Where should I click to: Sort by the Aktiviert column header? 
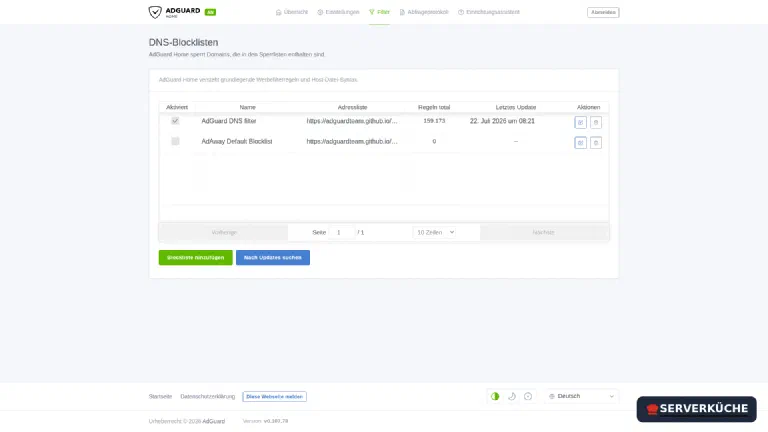tap(177, 107)
